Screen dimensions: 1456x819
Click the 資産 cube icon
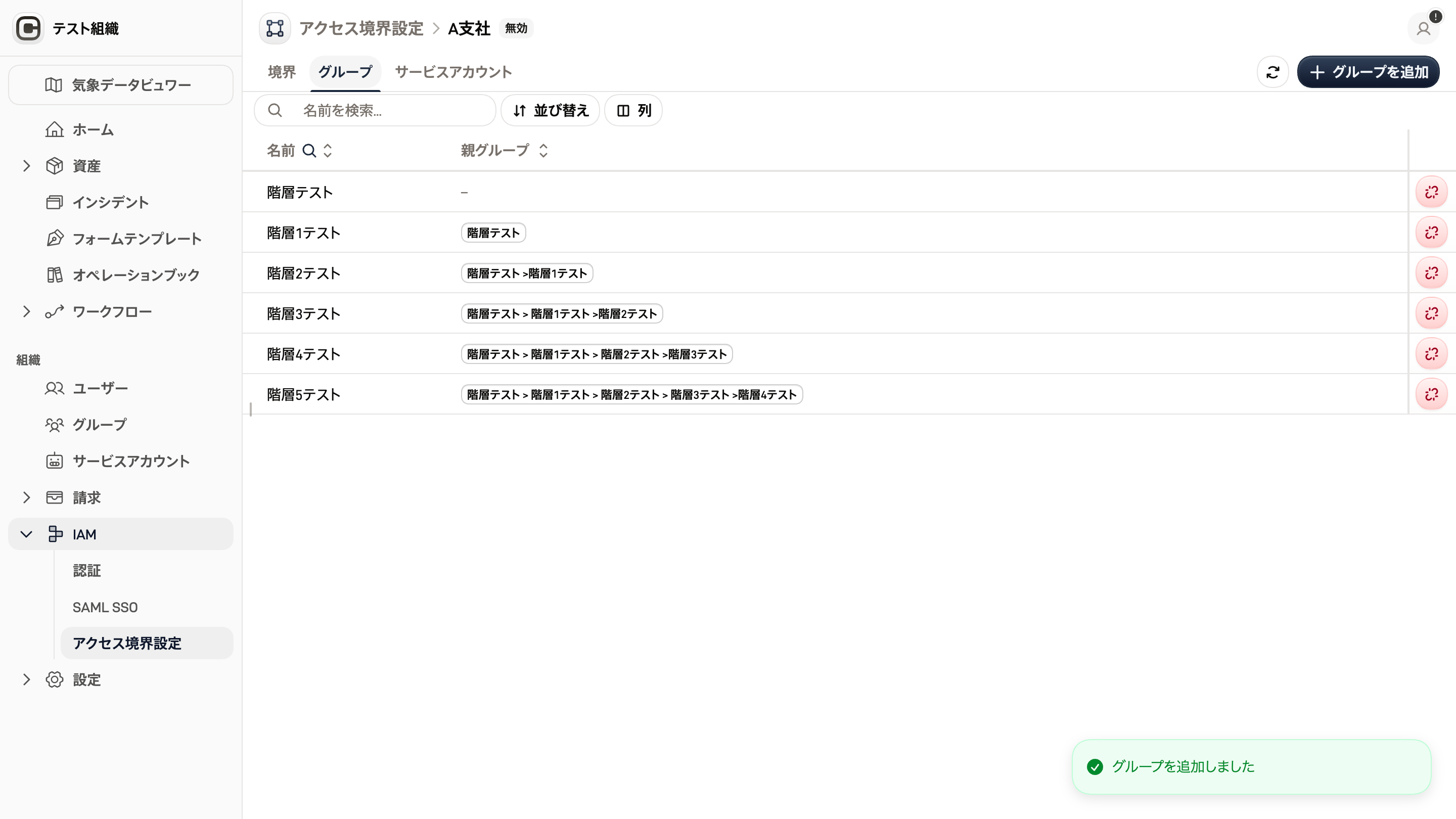[x=54, y=166]
